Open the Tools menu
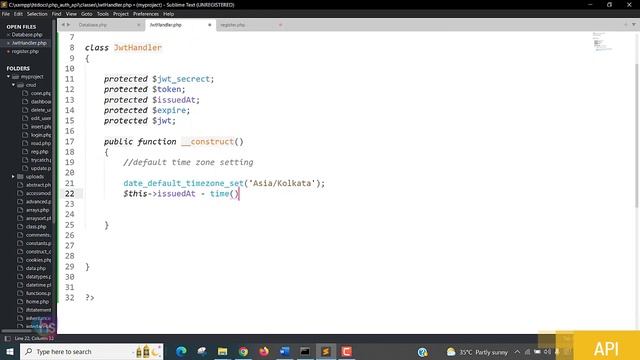This screenshot has width=640, height=360. (x=103, y=14)
